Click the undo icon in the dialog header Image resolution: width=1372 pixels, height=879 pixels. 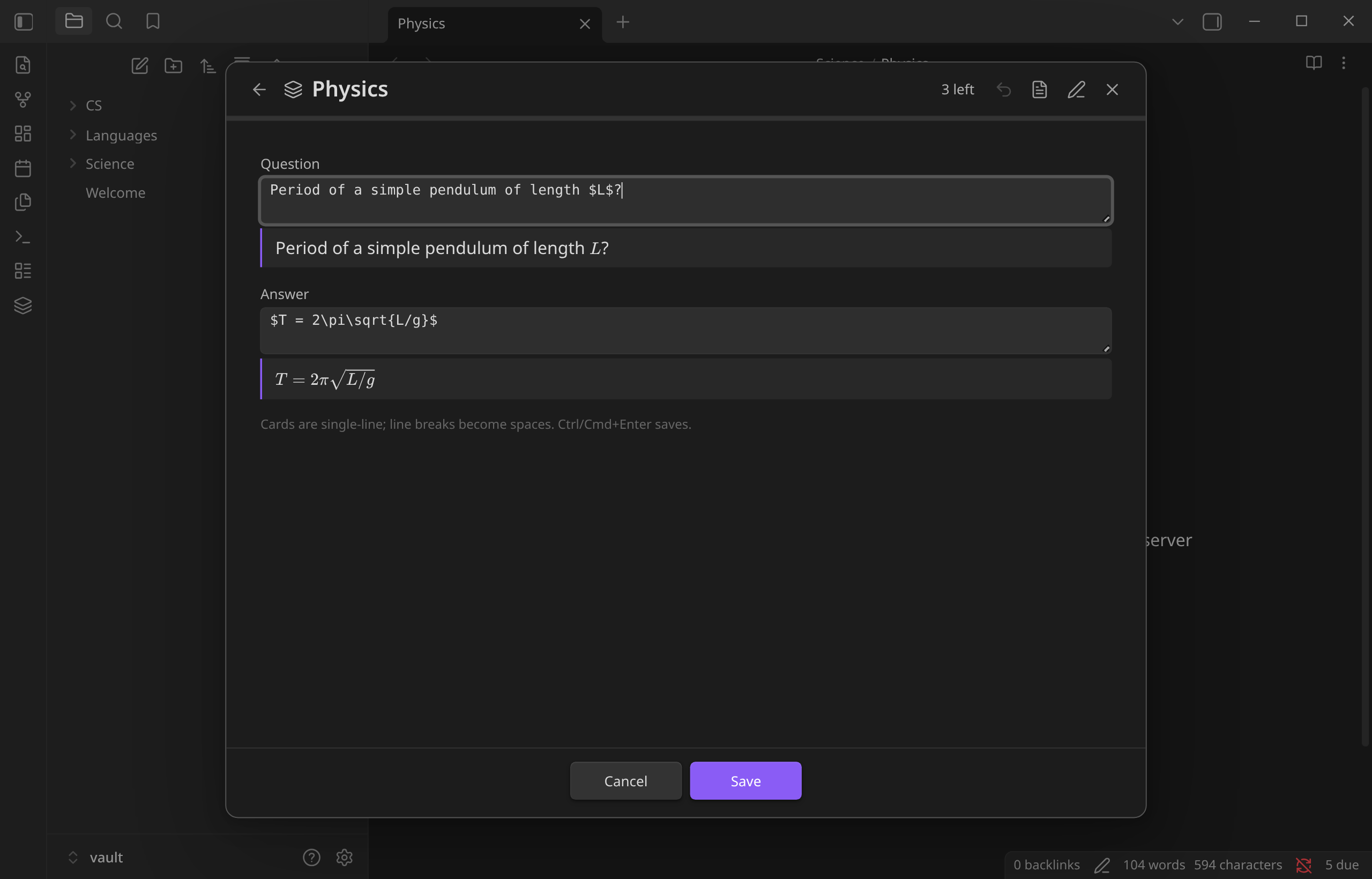(1004, 90)
